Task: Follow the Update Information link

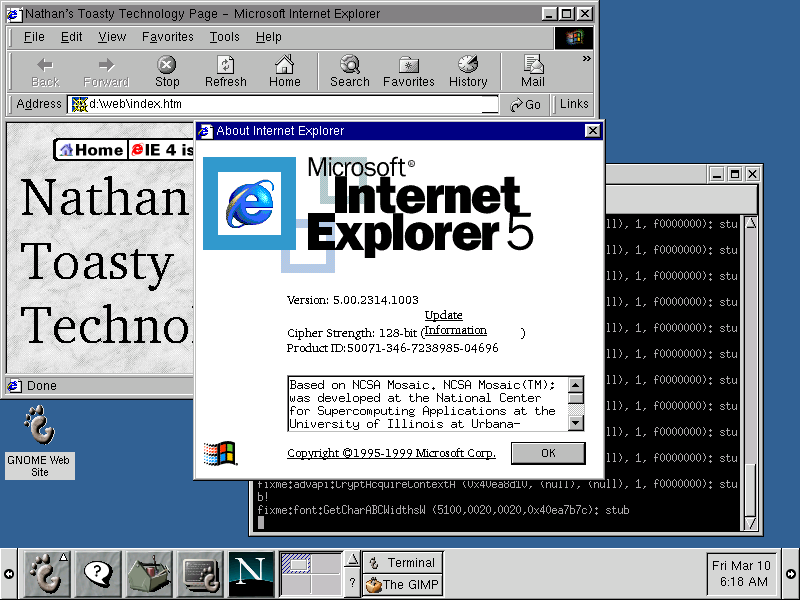Action: pos(455,322)
